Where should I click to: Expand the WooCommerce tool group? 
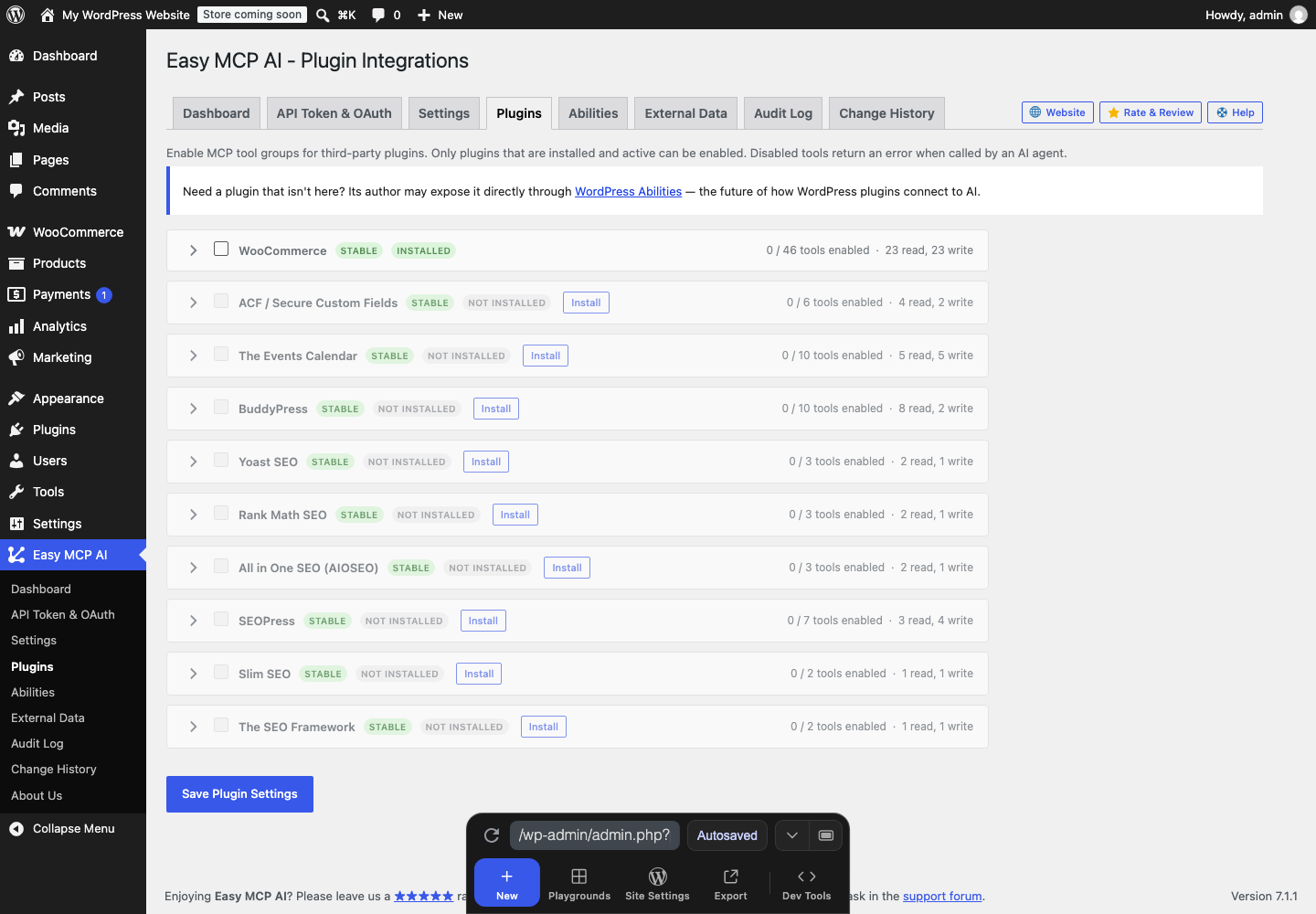tap(193, 250)
